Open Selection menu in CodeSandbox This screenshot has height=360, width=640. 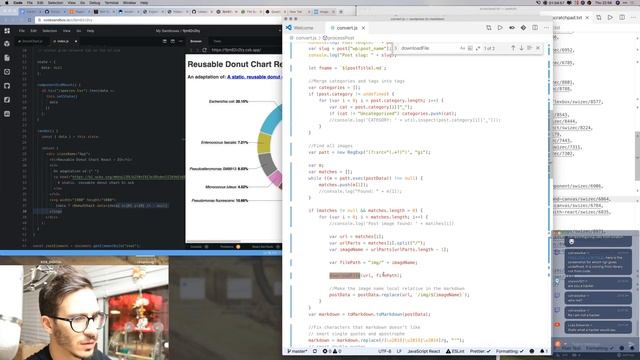point(50,31)
